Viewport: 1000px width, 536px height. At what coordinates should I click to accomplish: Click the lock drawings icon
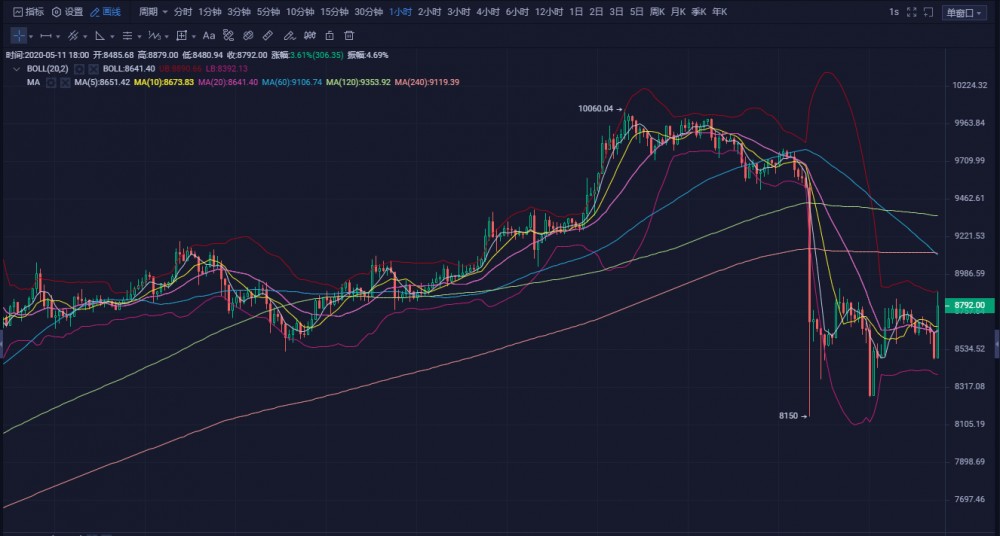329,35
